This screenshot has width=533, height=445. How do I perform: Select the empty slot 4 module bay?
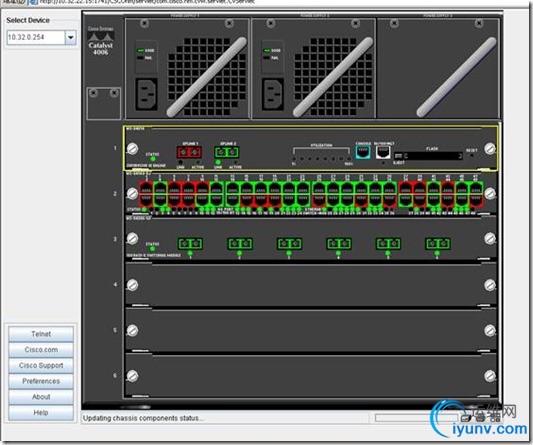[x=311, y=285]
